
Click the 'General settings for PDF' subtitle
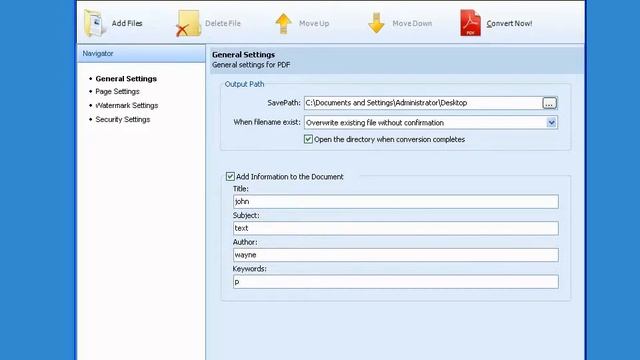point(251,64)
